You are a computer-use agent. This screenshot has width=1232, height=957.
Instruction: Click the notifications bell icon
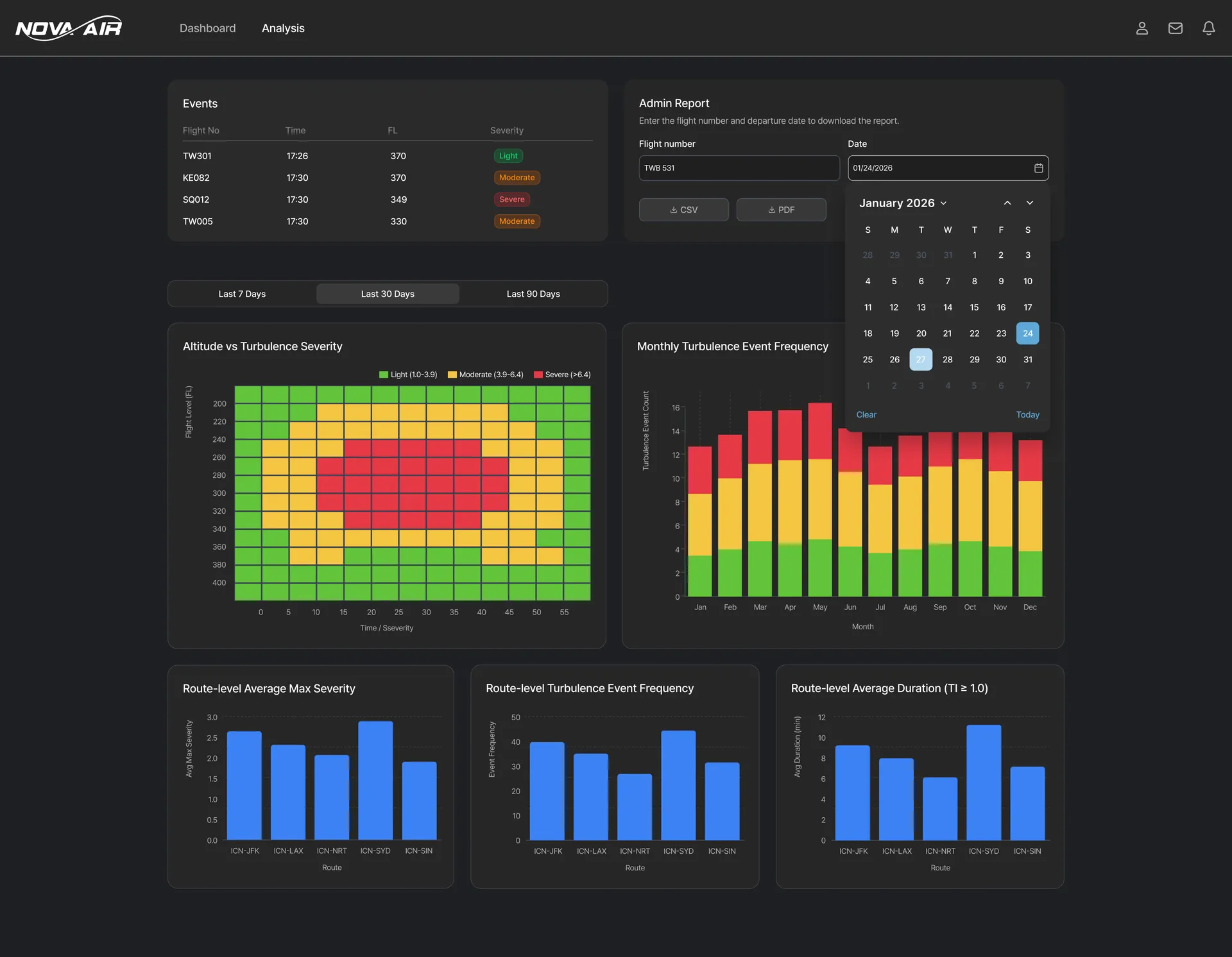click(x=1208, y=28)
